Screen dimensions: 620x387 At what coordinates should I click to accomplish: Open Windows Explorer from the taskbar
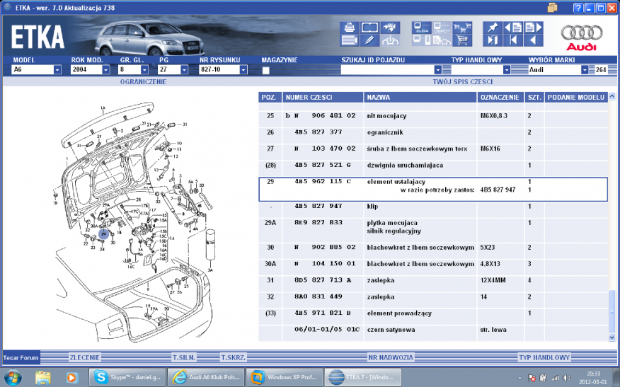43,378
